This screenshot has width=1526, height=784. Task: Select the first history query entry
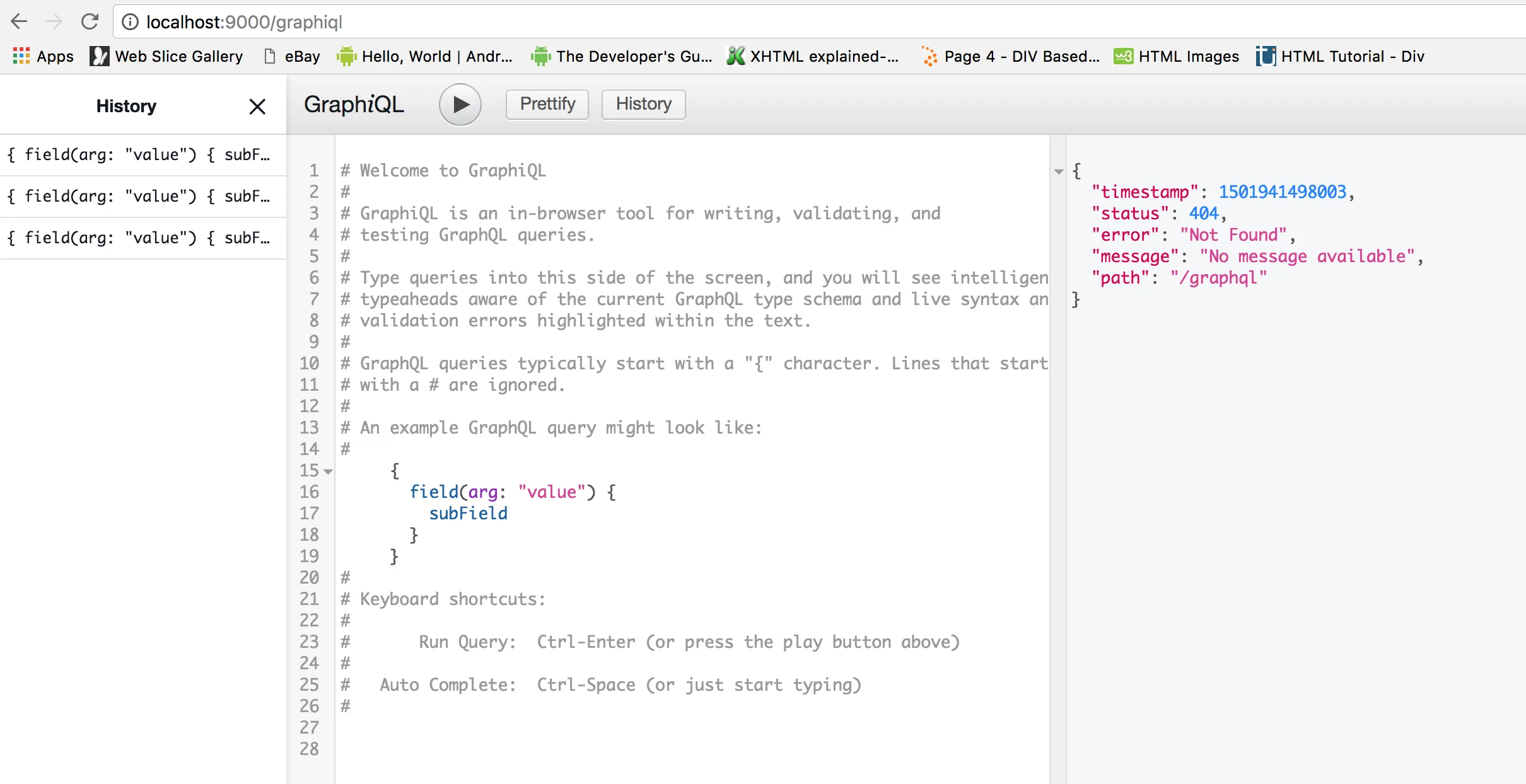(x=139, y=155)
